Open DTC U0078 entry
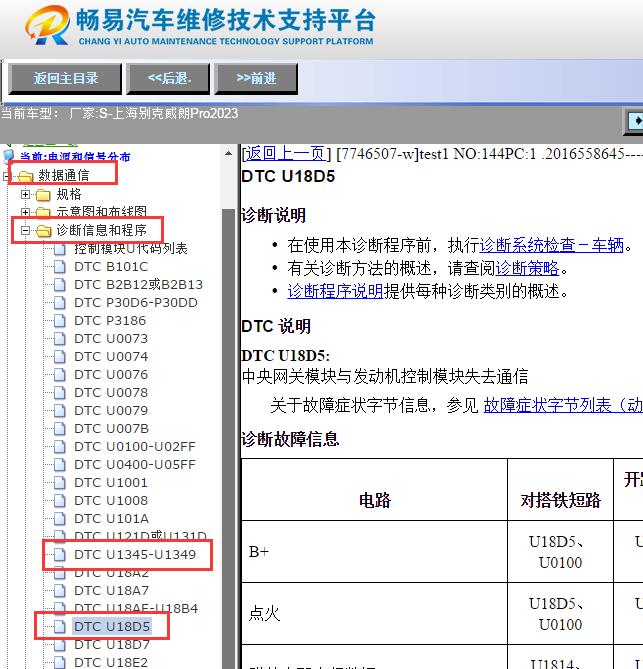Viewport: 643px width, 669px height. pos(111,393)
